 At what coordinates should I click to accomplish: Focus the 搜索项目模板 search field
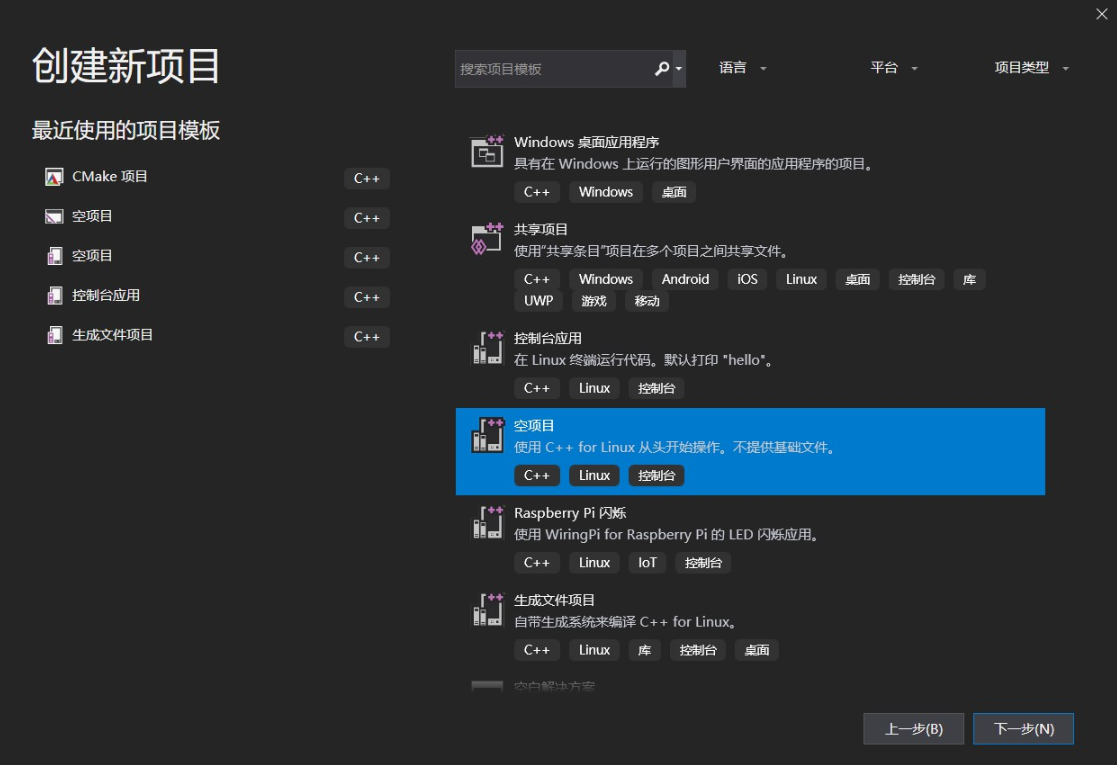[554, 68]
